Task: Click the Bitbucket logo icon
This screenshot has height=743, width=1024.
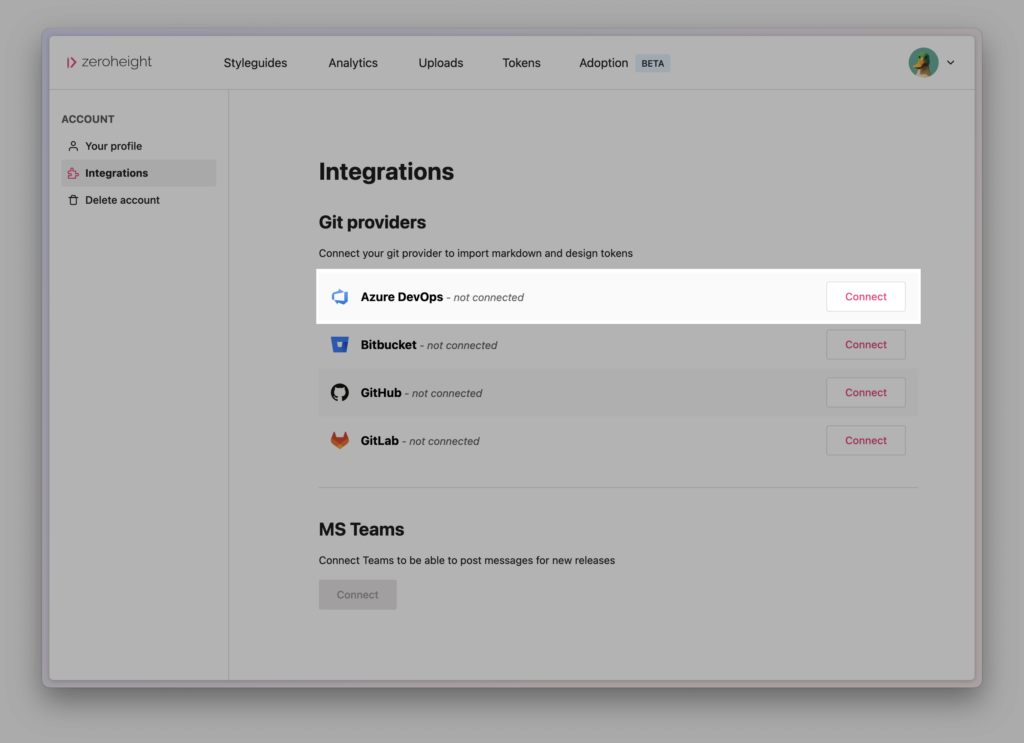Action: 340,345
